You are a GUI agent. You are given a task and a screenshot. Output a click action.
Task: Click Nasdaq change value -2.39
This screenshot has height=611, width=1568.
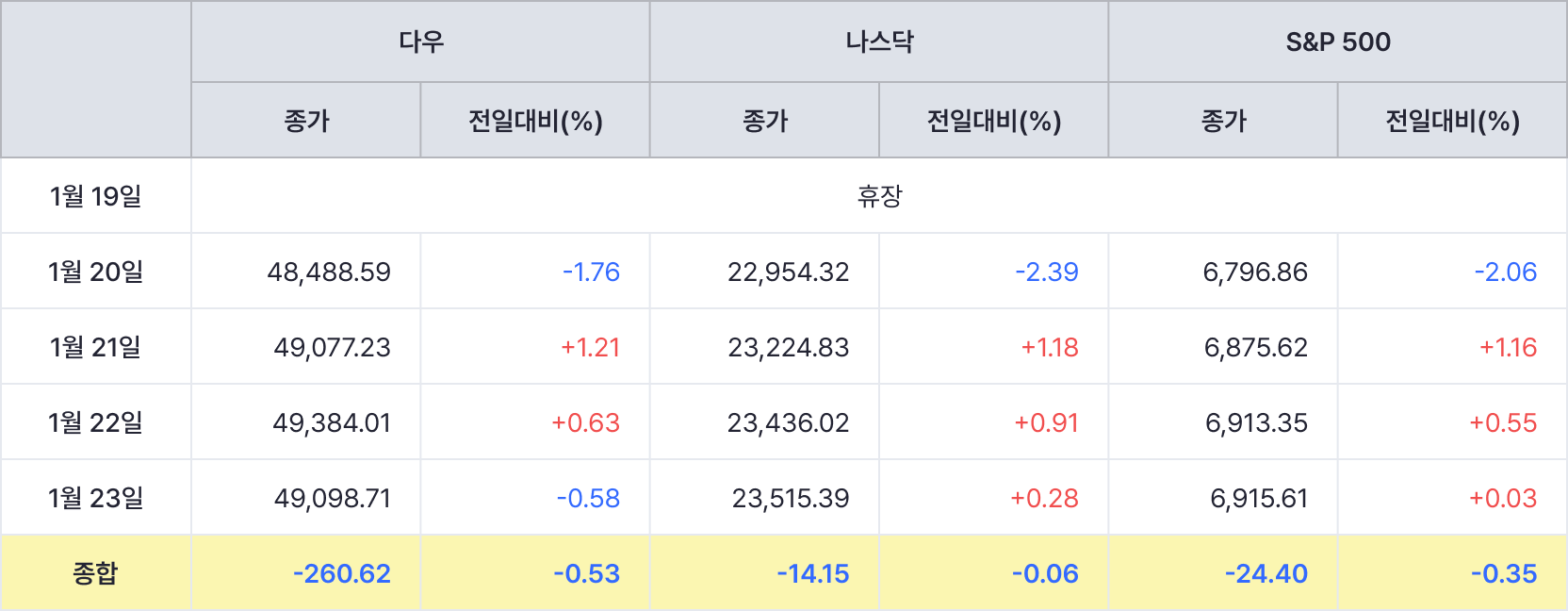click(1046, 272)
